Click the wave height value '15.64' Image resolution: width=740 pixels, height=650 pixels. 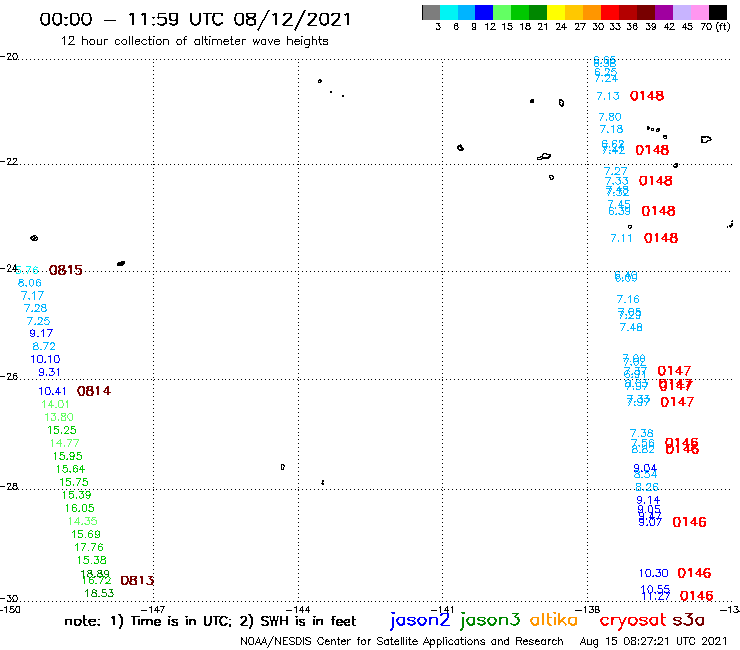(x=70, y=469)
